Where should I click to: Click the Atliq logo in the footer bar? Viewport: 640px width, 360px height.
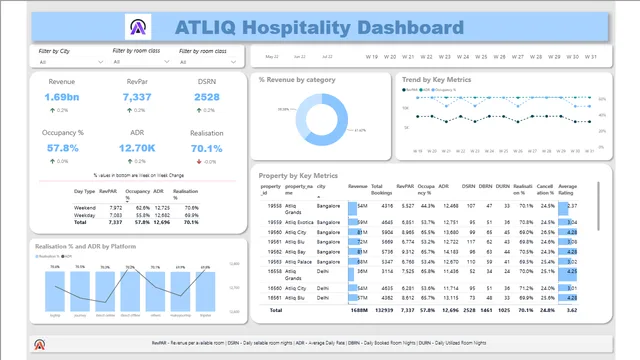40,344
